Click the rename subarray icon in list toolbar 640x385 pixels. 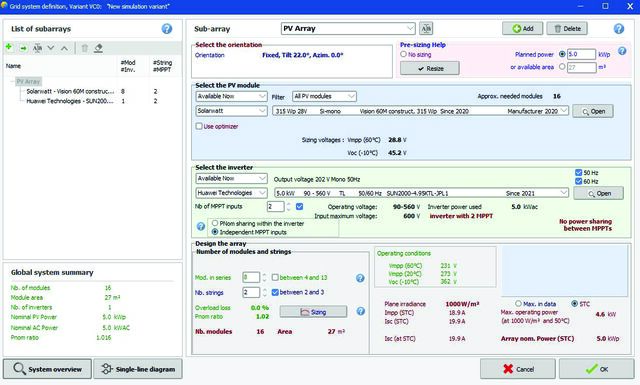(x=38, y=48)
